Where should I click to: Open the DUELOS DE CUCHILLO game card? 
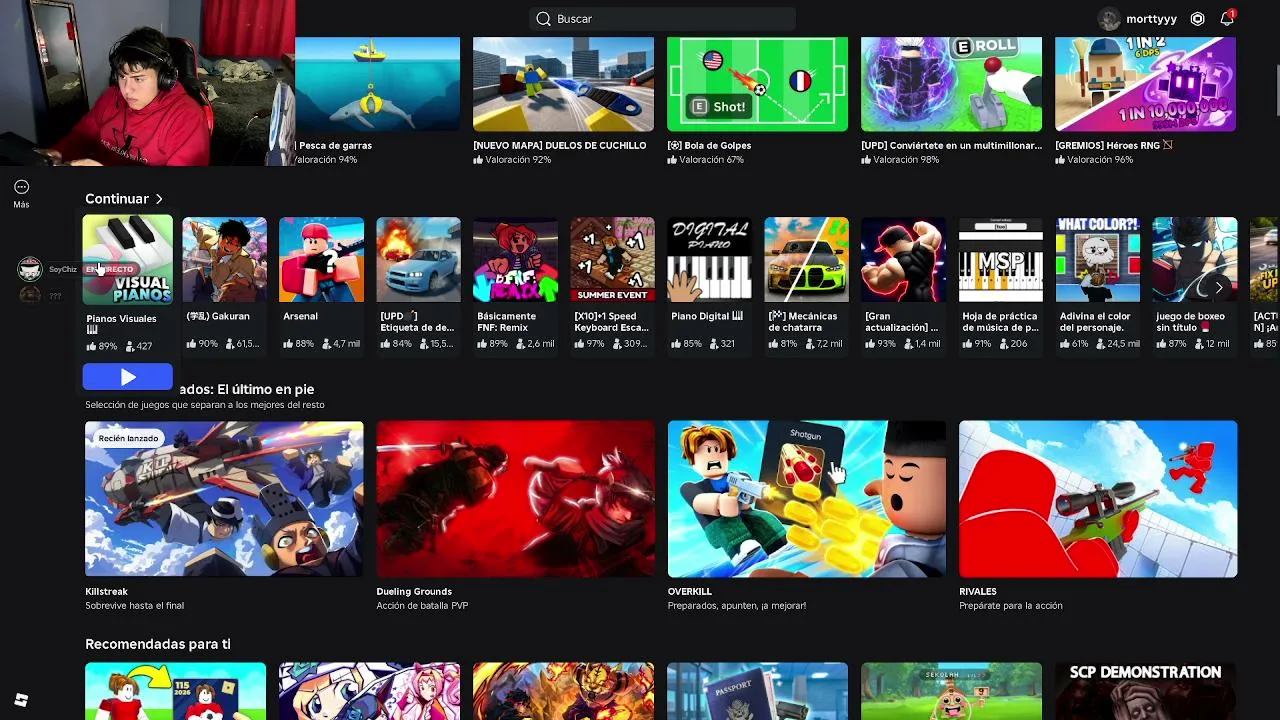tap(563, 84)
